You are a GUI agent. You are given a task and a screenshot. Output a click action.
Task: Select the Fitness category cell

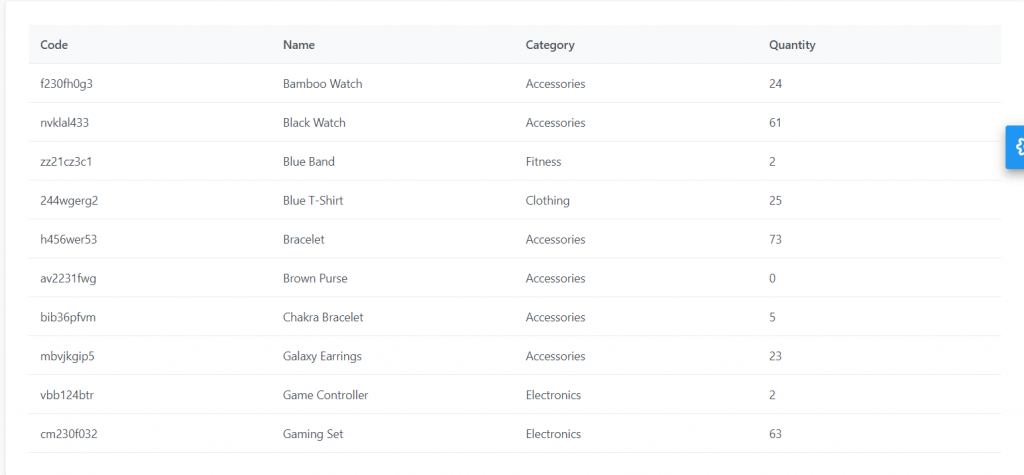pos(543,161)
